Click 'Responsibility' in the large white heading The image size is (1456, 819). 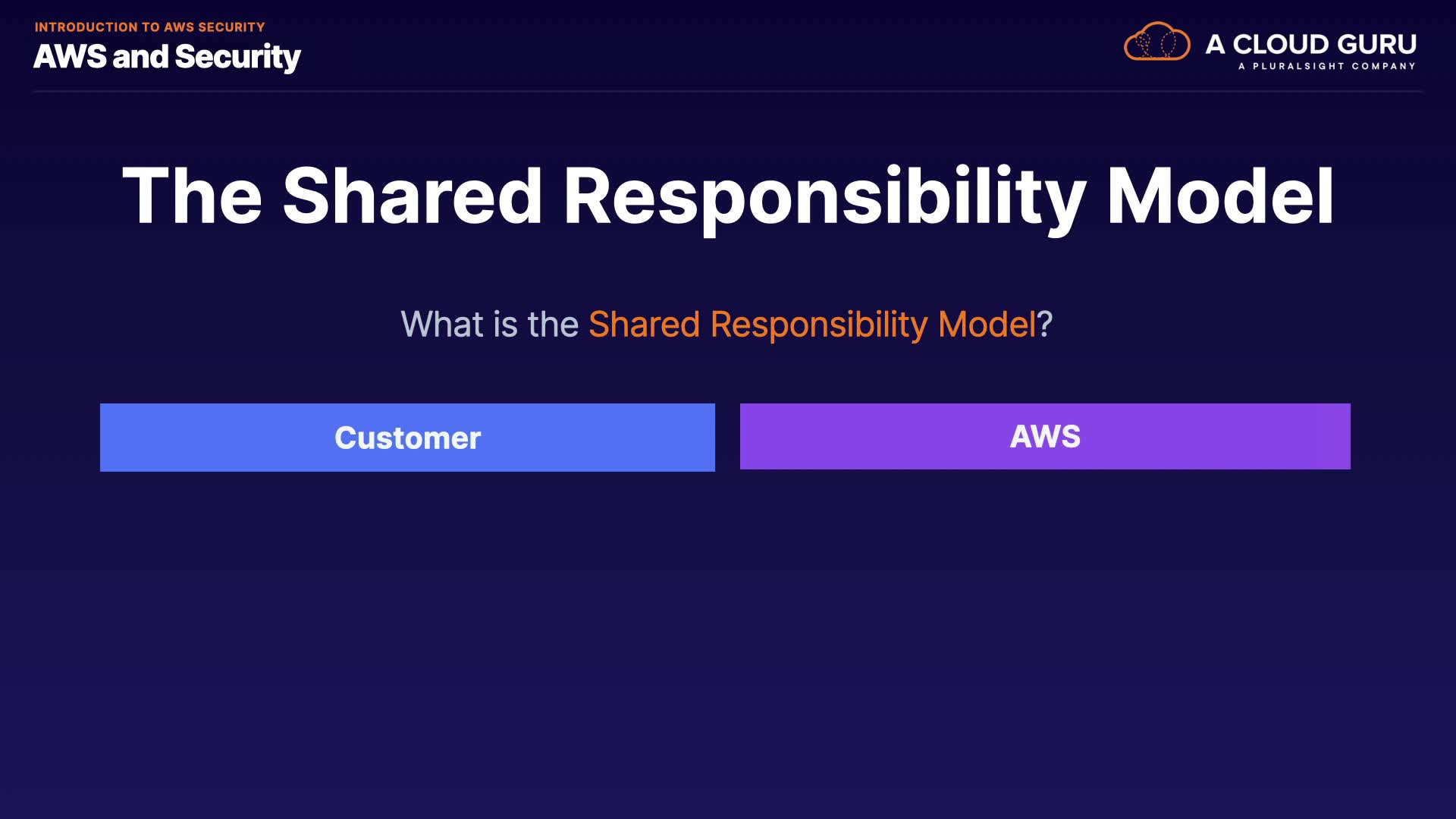pyautogui.click(x=824, y=196)
